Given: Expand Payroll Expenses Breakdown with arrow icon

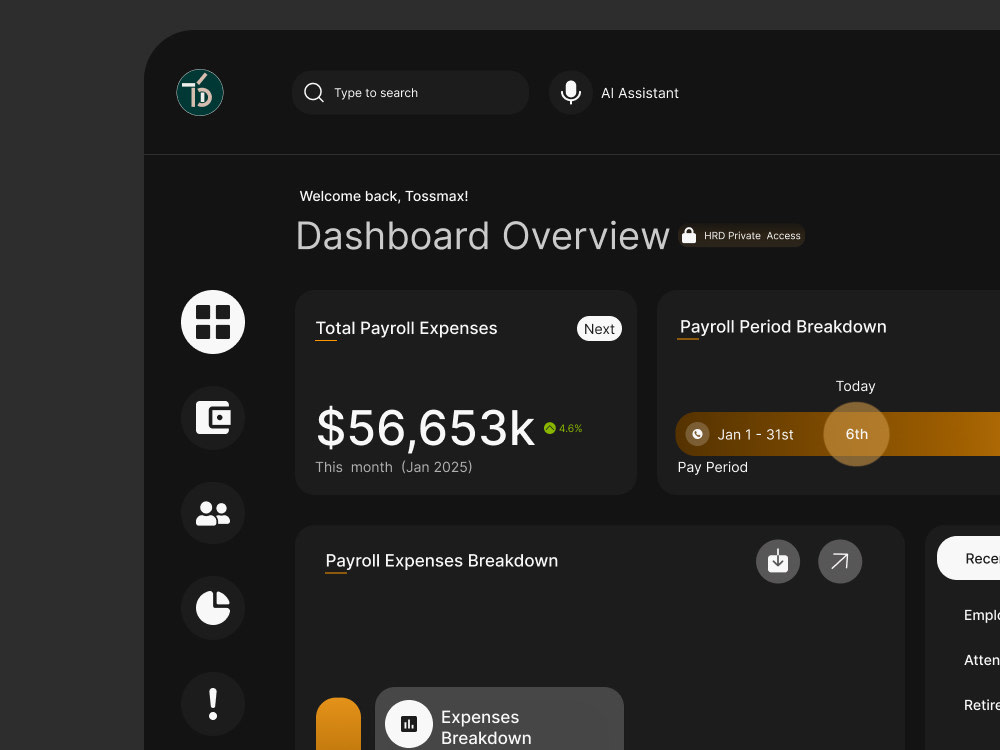Looking at the screenshot, I should [x=840, y=561].
